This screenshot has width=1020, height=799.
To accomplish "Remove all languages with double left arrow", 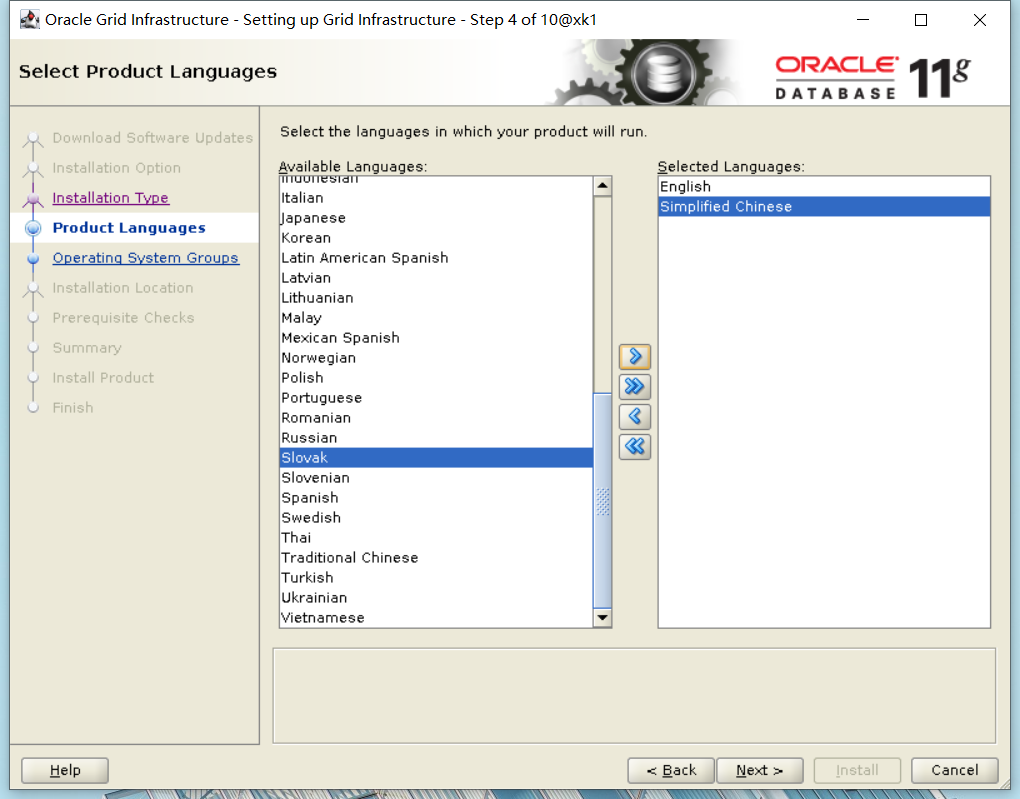I will [634, 446].
